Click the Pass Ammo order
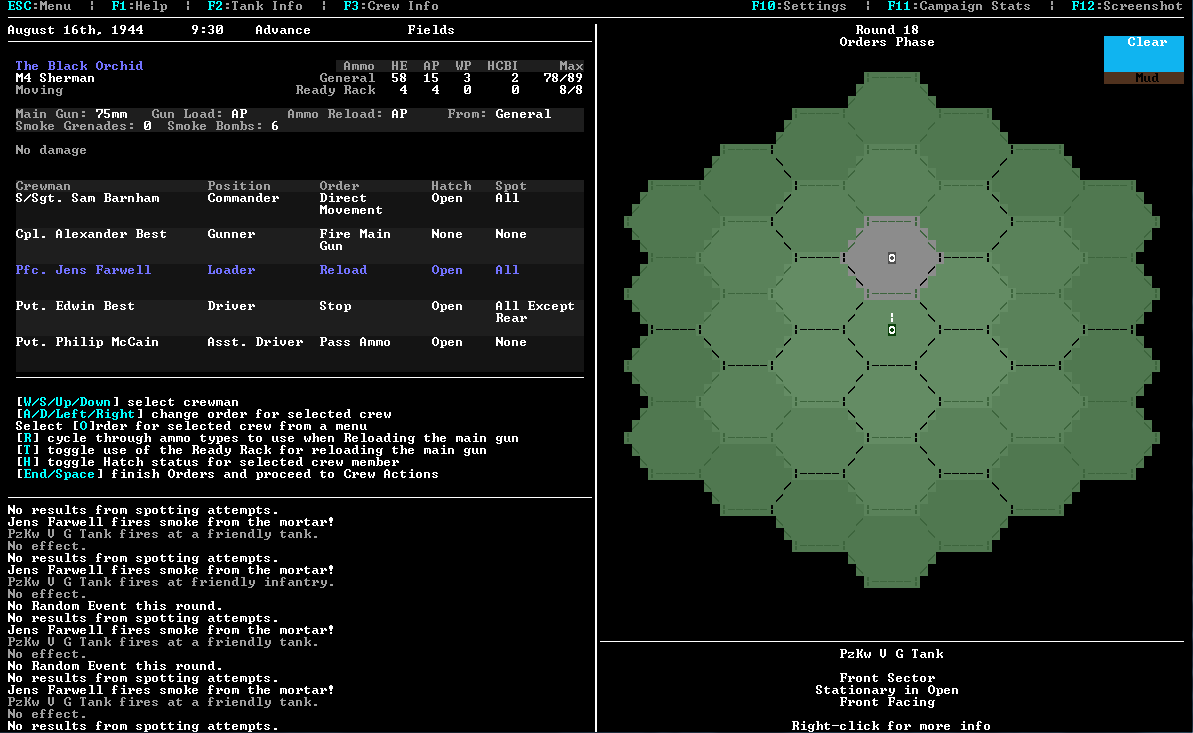Image resolution: width=1193 pixels, height=733 pixels. 355,342
